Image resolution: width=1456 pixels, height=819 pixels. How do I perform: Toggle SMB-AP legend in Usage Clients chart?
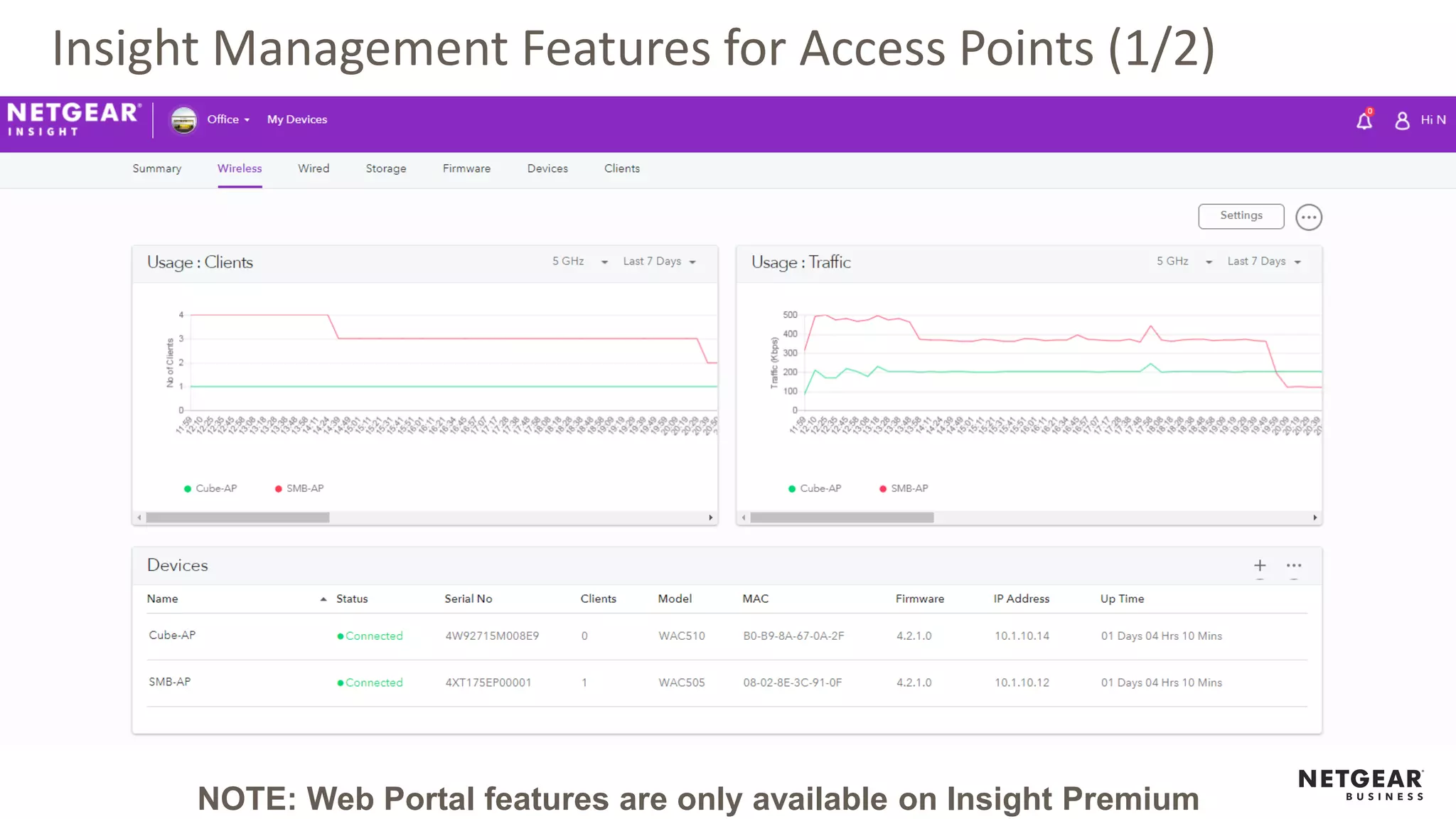tap(299, 488)
